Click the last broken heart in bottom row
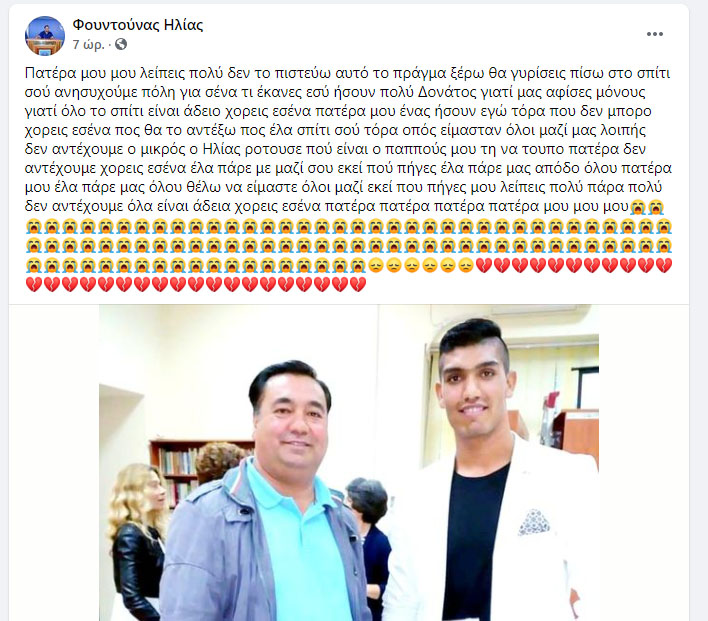This screenshot has height=621, width=708. [x=358, y=284]
